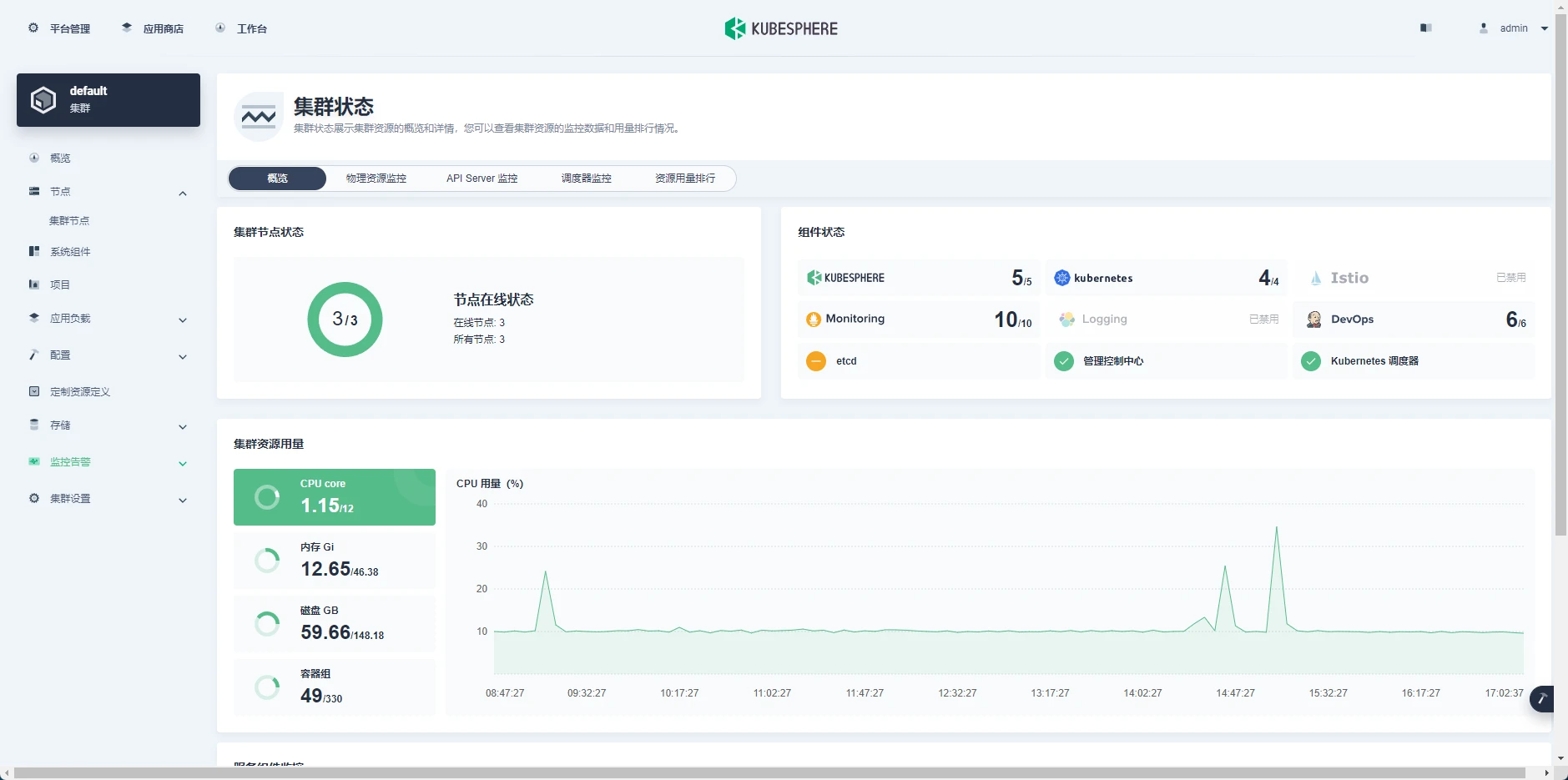1568x780 pixels.
Task: Click the 监控告警 monitor icon
Action: point(34,461)
